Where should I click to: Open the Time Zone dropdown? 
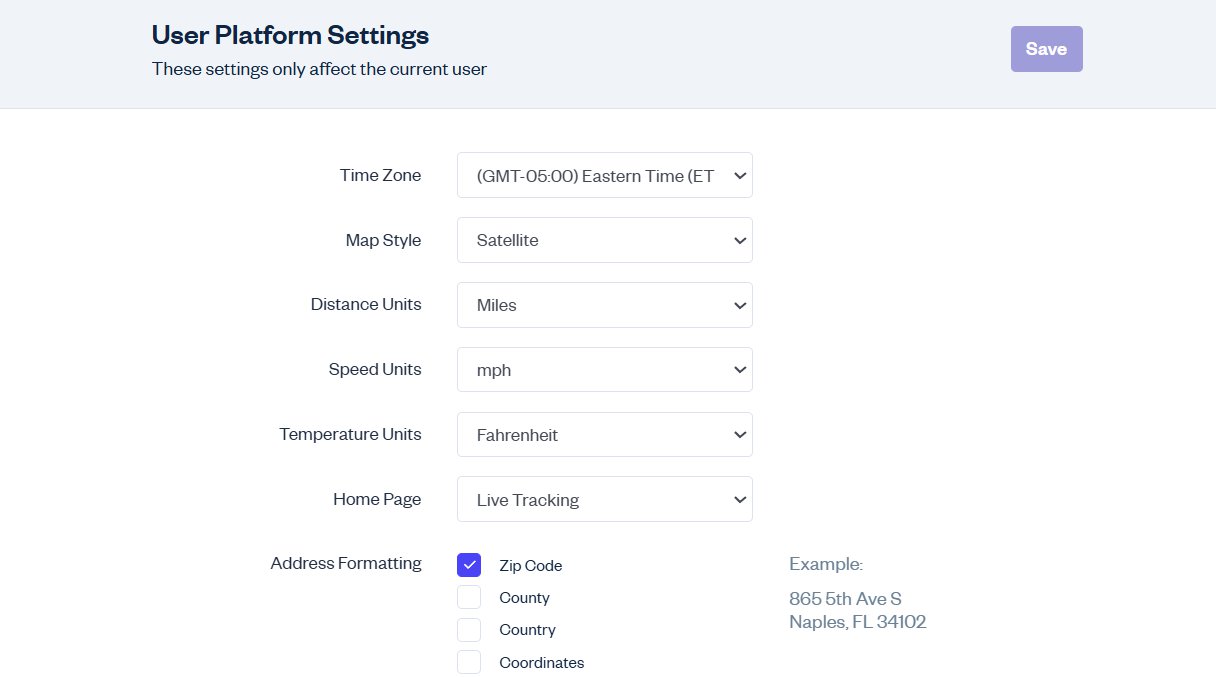605,175
